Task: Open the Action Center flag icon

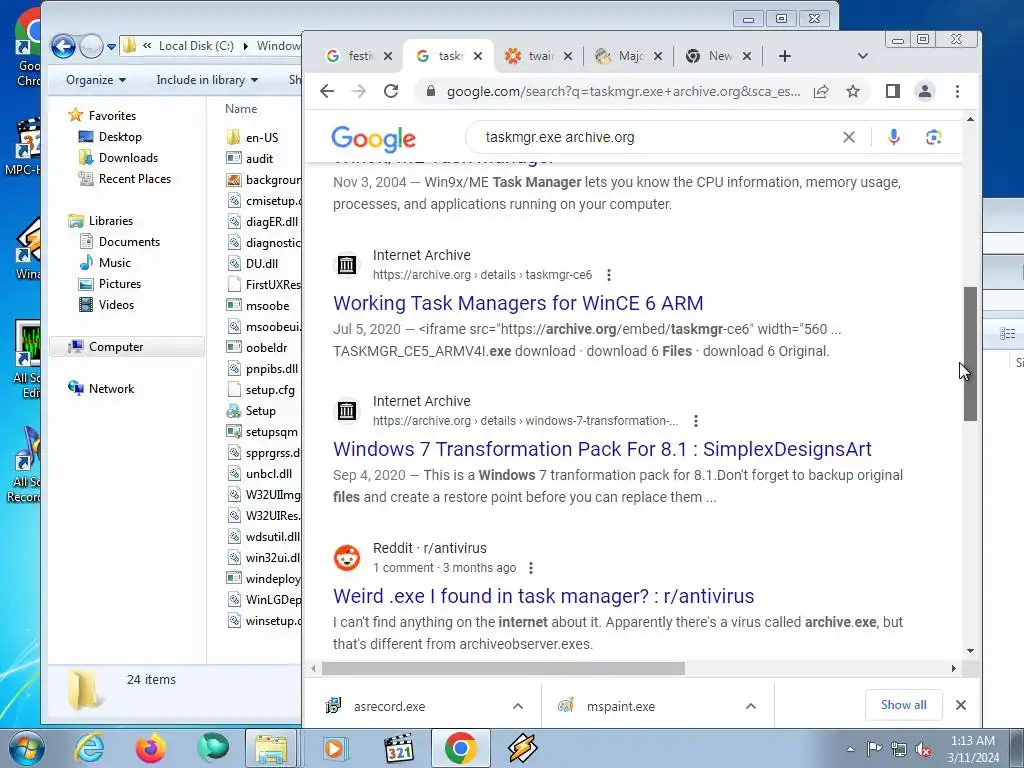Action: coord(874,749)
